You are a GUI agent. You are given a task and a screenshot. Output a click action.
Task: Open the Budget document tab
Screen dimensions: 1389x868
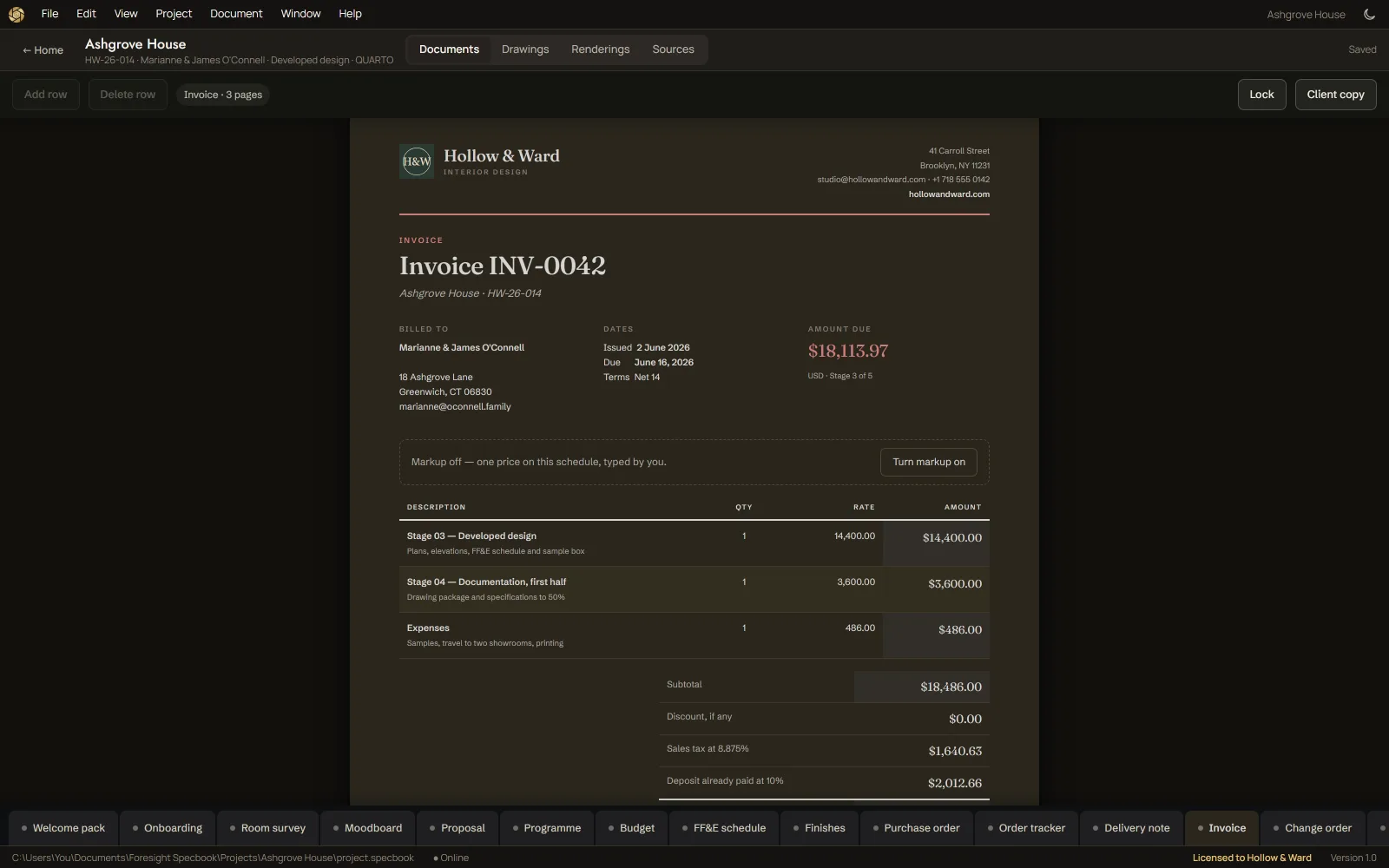pos(631,828)
